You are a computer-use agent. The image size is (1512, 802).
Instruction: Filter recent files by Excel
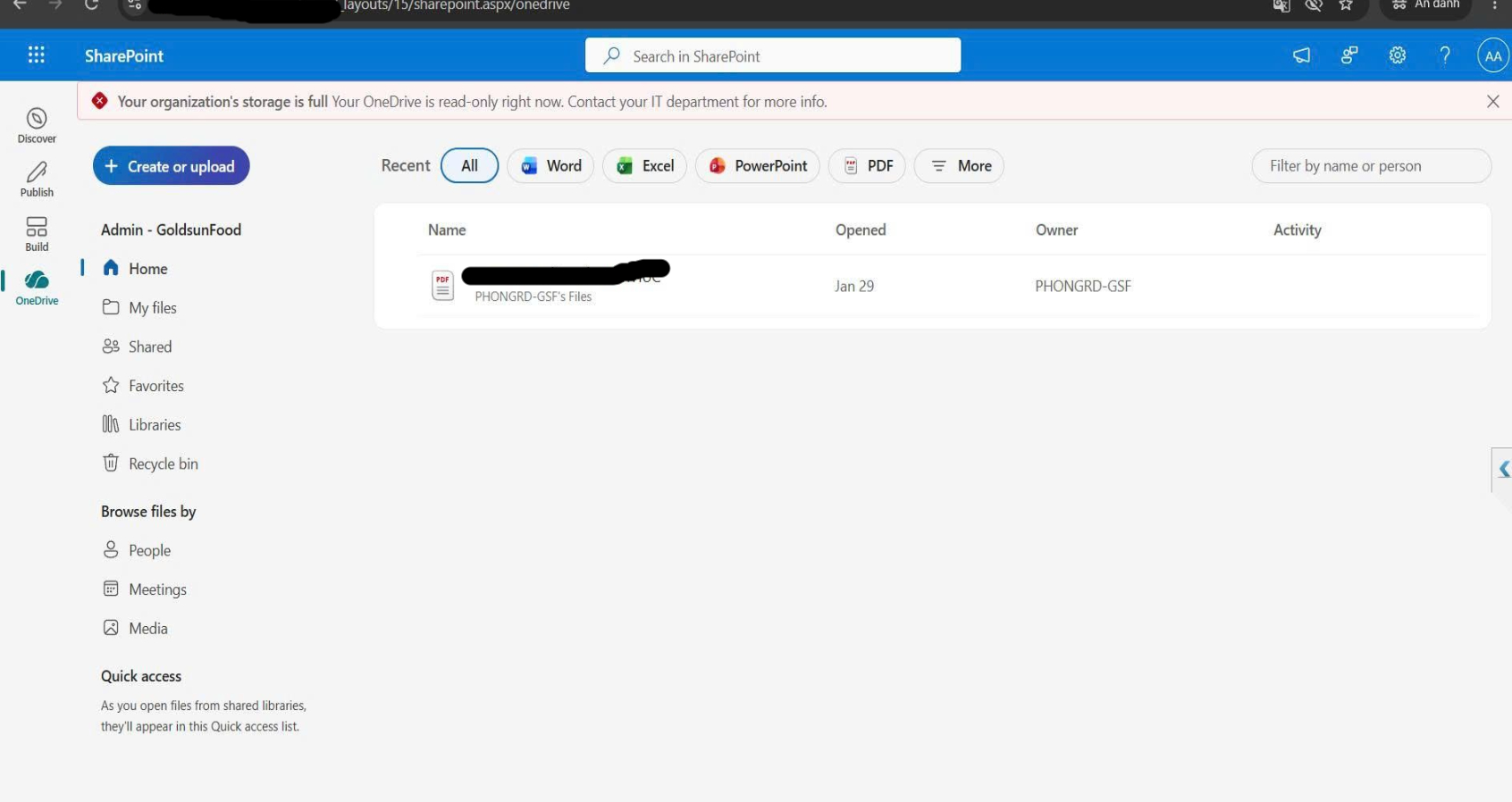644,166
